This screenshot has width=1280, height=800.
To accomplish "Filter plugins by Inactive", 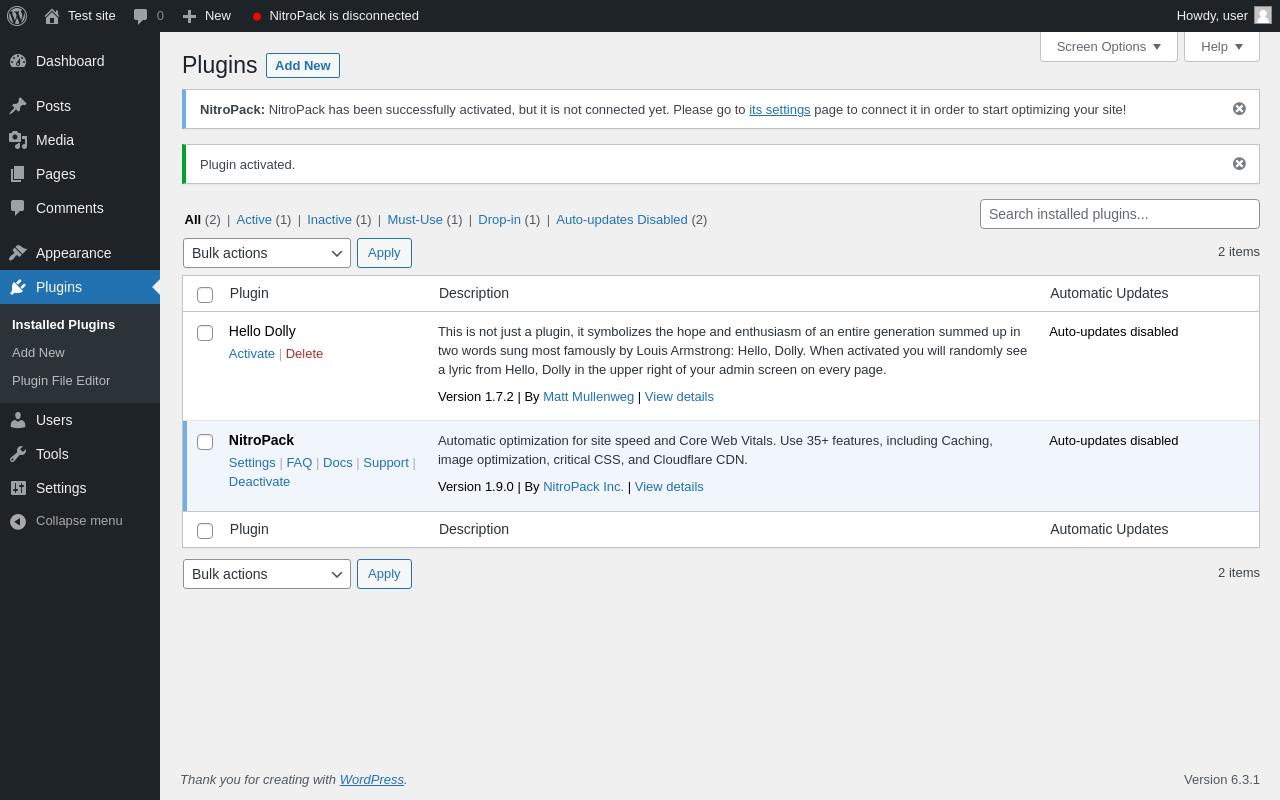I will [x=329, y=220].
